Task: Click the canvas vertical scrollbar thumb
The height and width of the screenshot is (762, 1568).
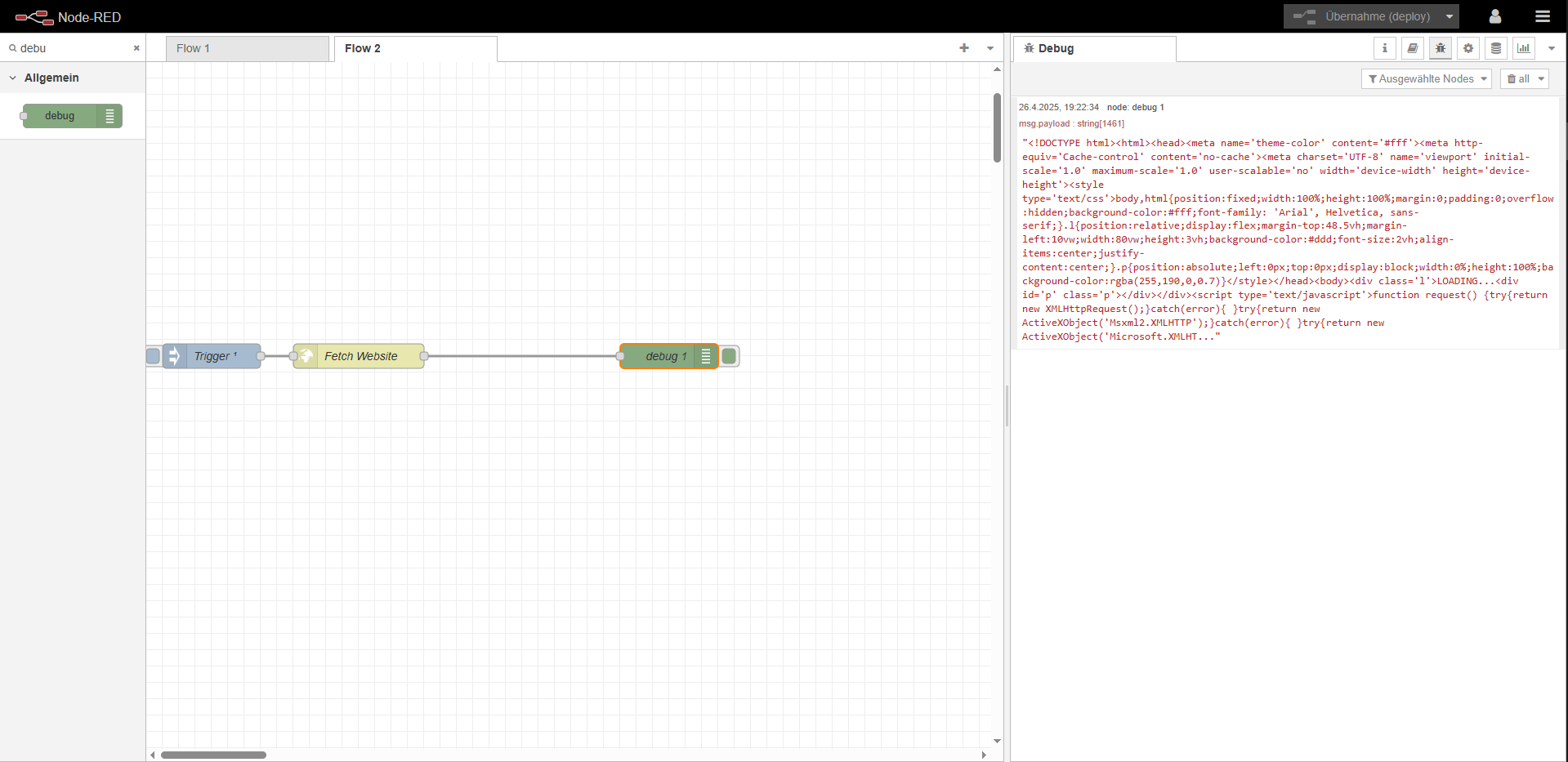Action: (x=997, y=127)
